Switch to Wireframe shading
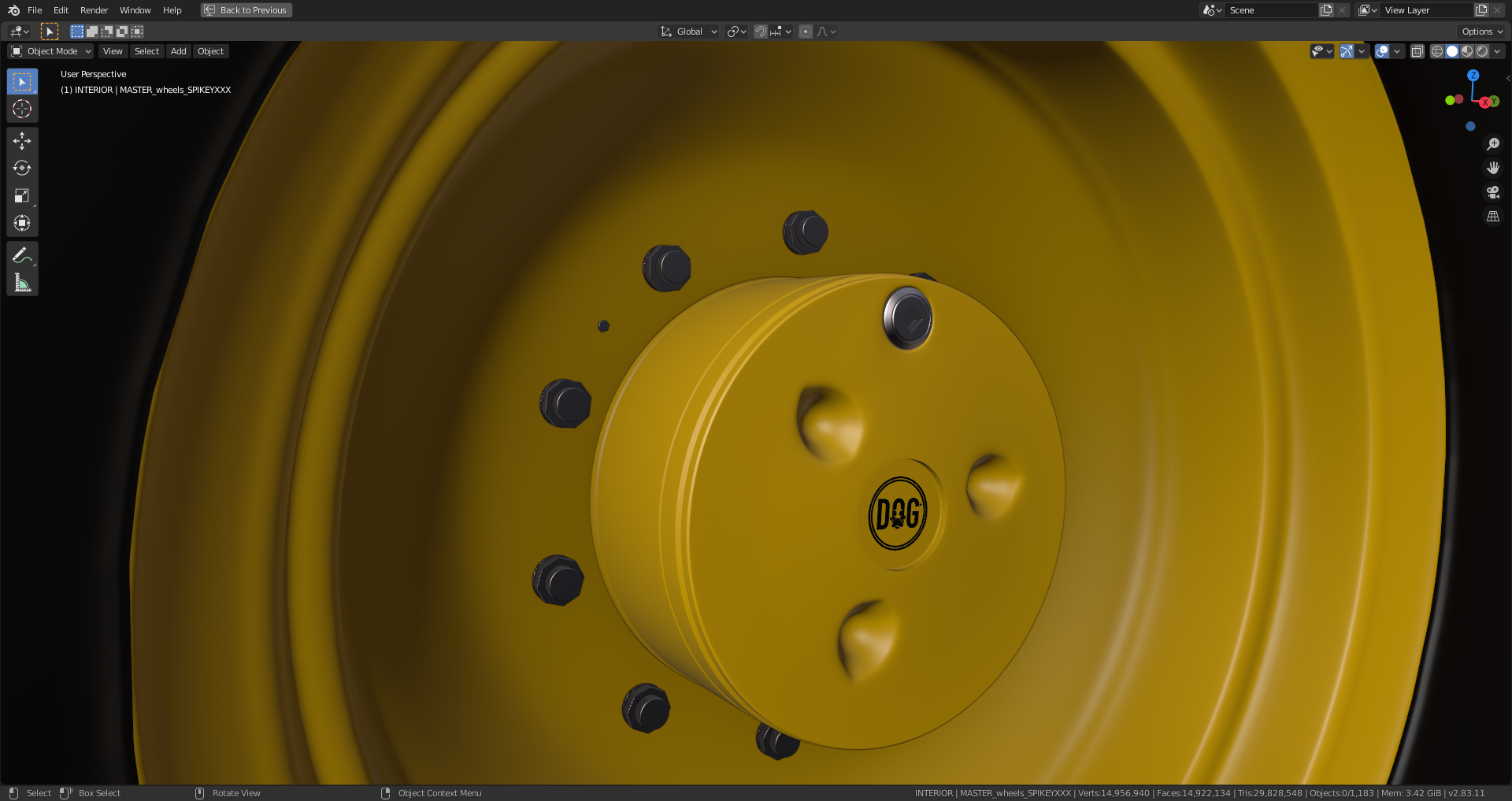This screenshot has height=801, width=1512. (x=1436, y=51)
